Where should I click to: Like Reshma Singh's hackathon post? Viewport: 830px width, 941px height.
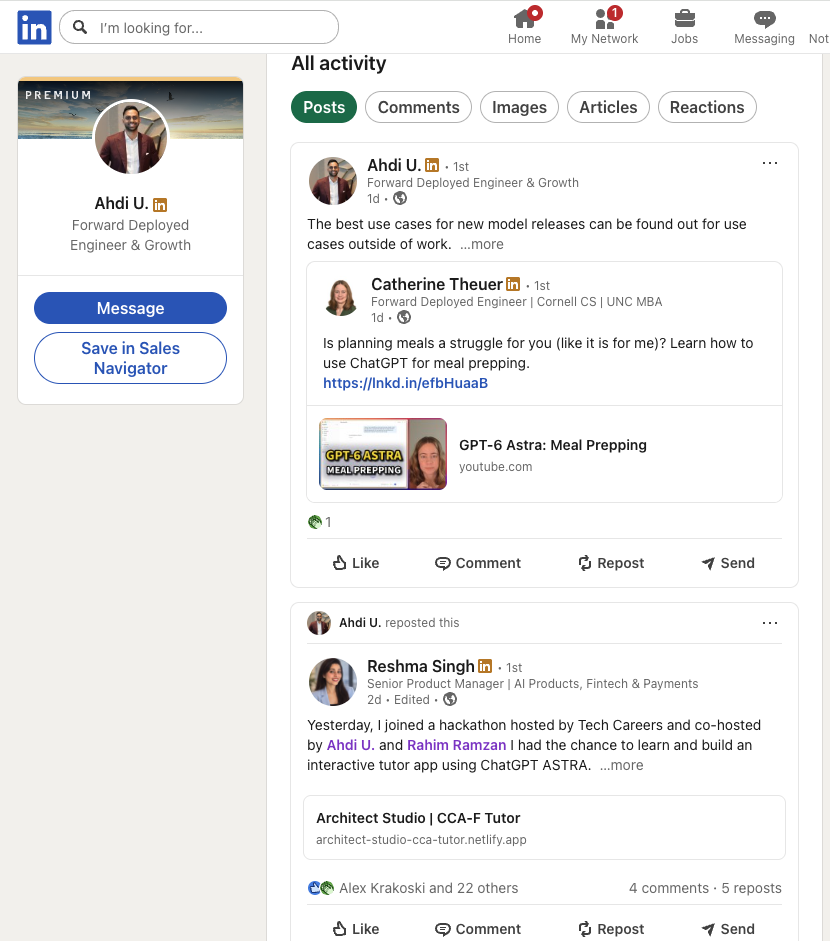[x=356, y=929]
